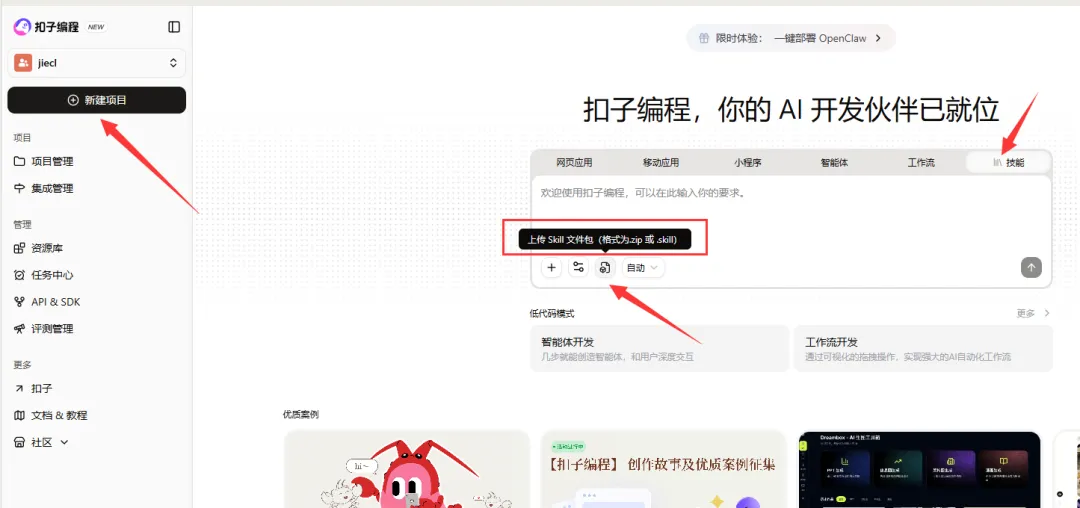Open the 自动 mode dropdown
Viewport: 1080px width, 508px height.
click(x=643, y=268)
